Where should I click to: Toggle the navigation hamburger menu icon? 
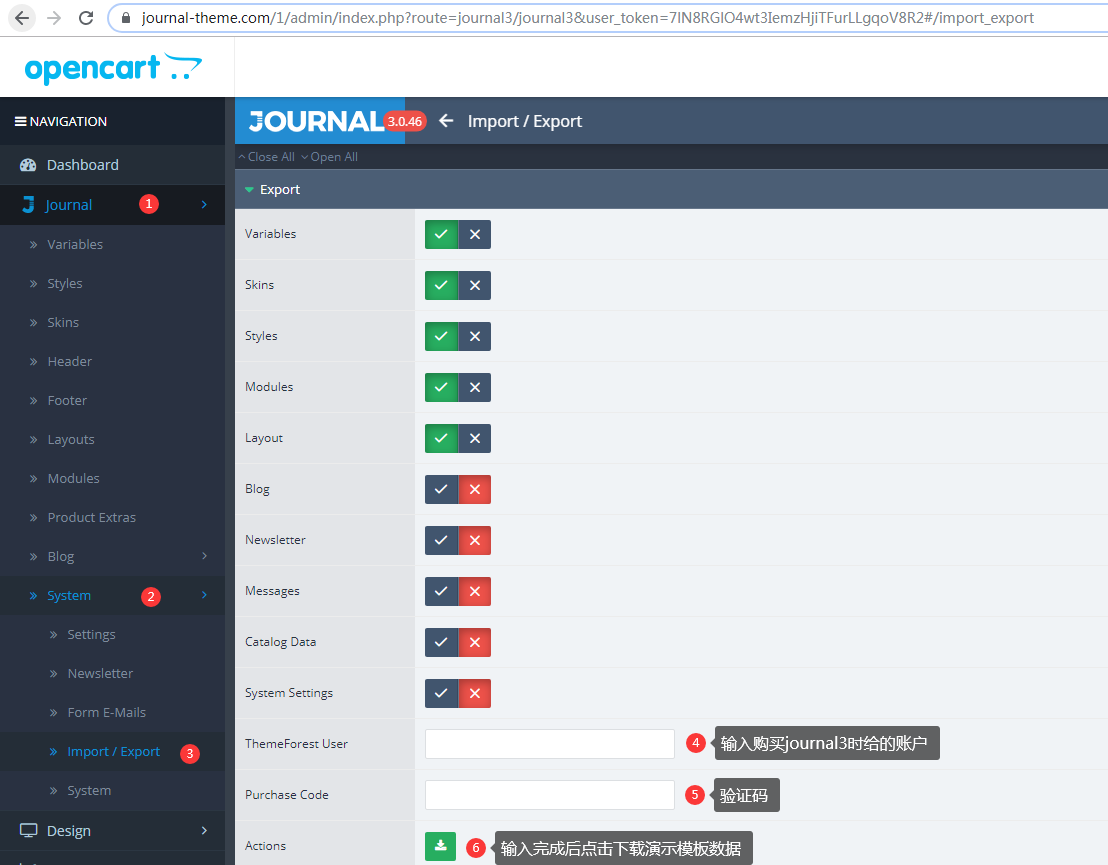(x=20, y=122)
